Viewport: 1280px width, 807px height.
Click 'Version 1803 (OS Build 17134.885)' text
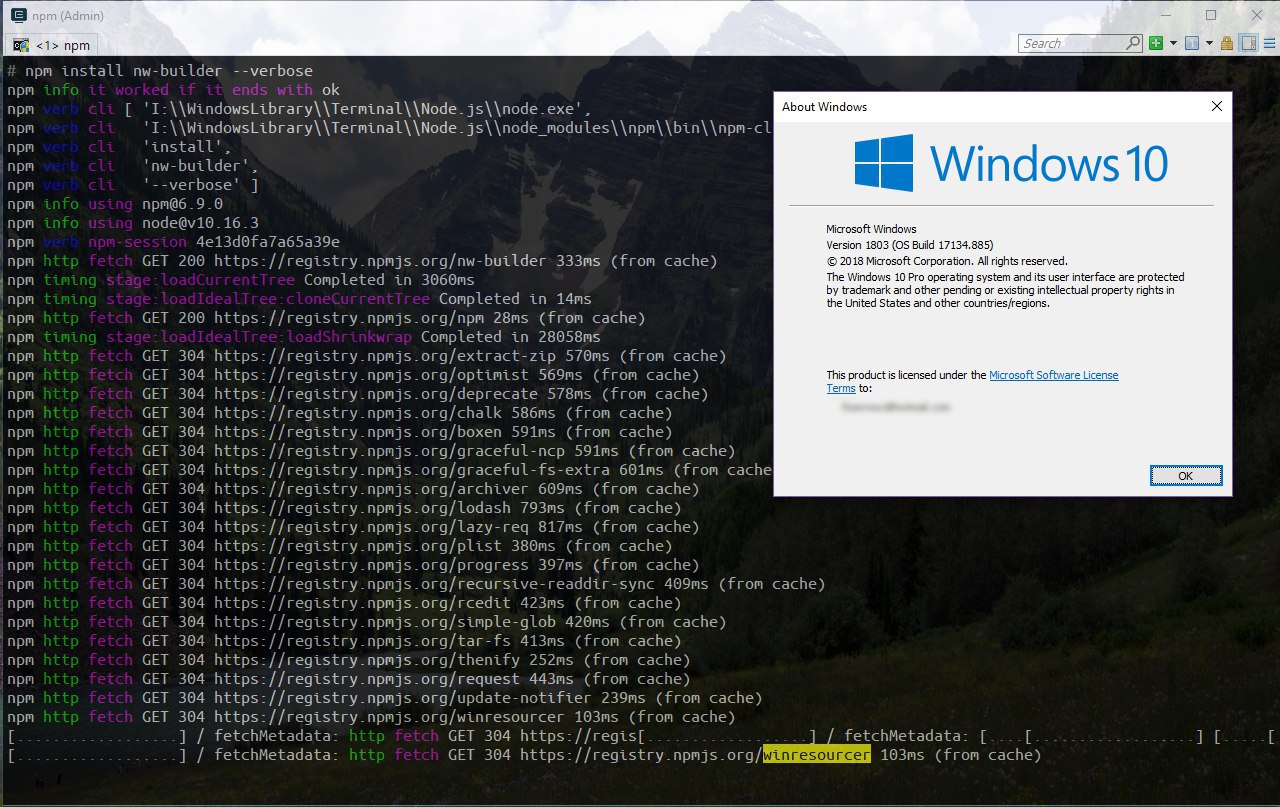click(909, 245)
